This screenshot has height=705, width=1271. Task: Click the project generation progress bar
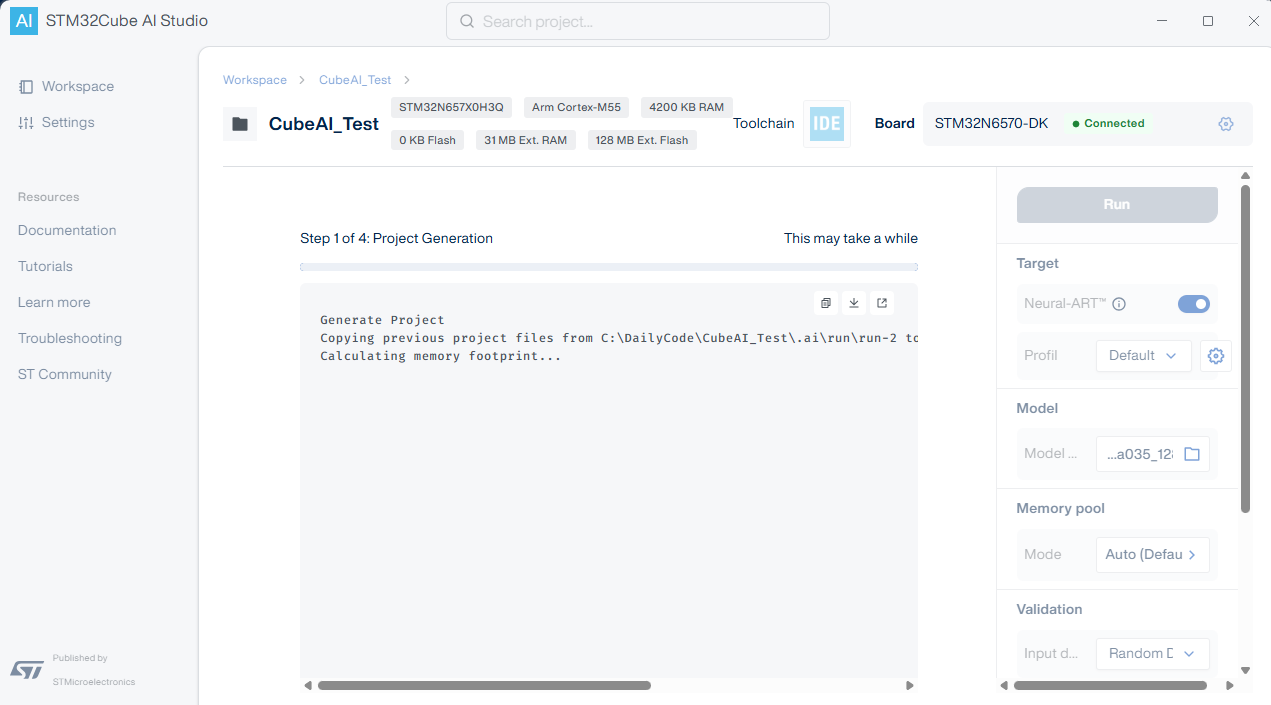609,267
